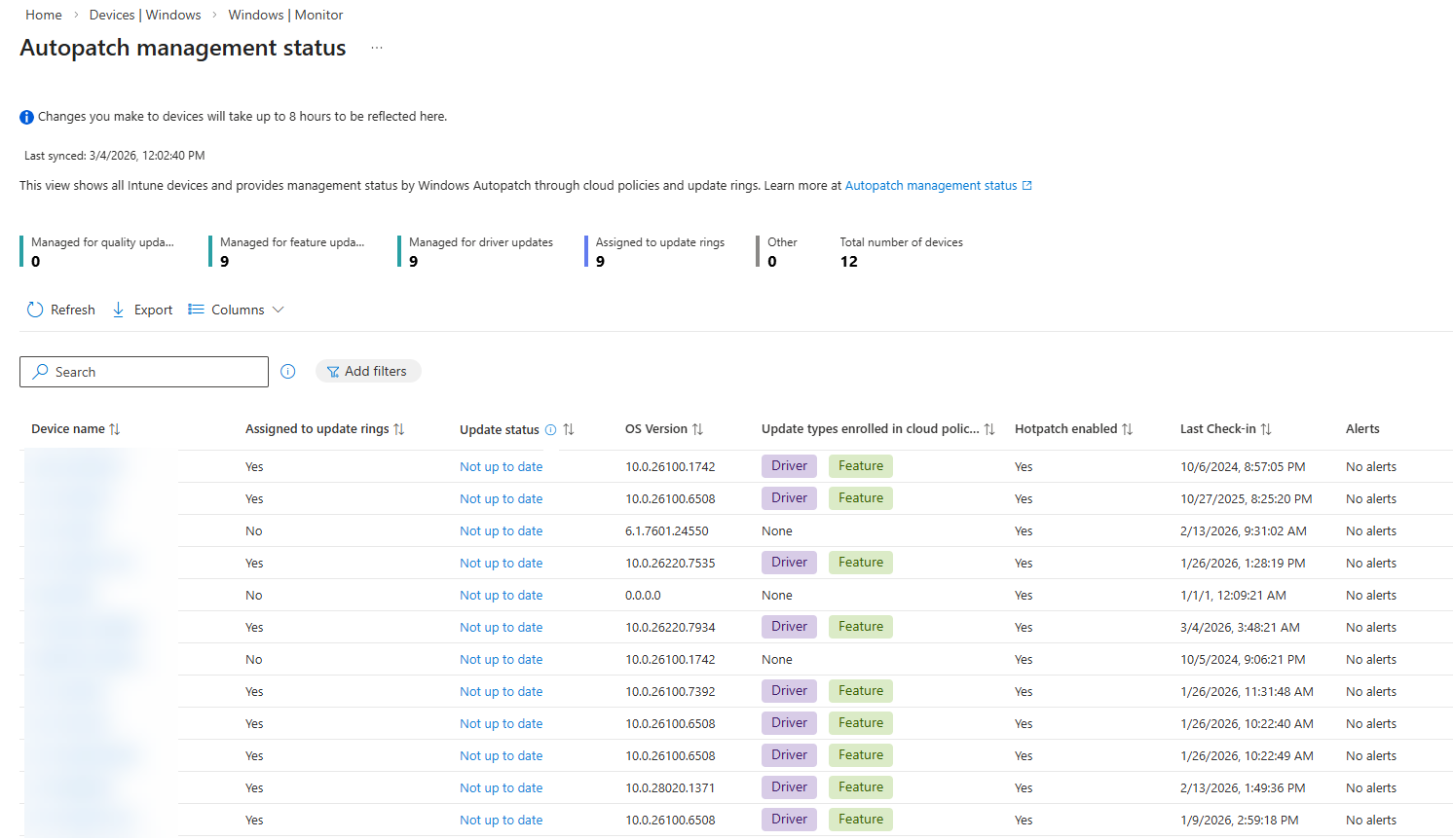The width and height of the screenshot is (1453, 840).
Task: Open Add filters
Action: point(367,371)
